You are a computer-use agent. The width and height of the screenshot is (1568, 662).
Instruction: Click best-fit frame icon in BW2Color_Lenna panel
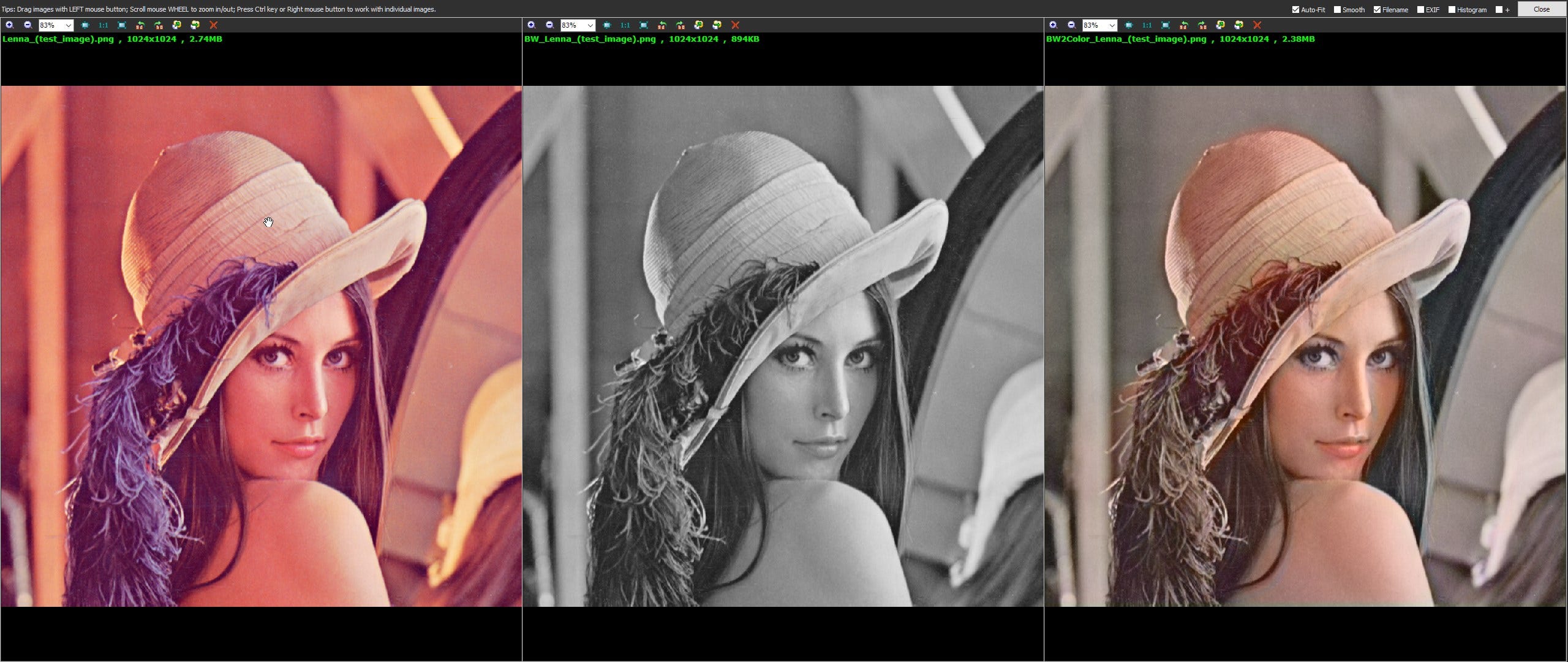coord(1166,25)
